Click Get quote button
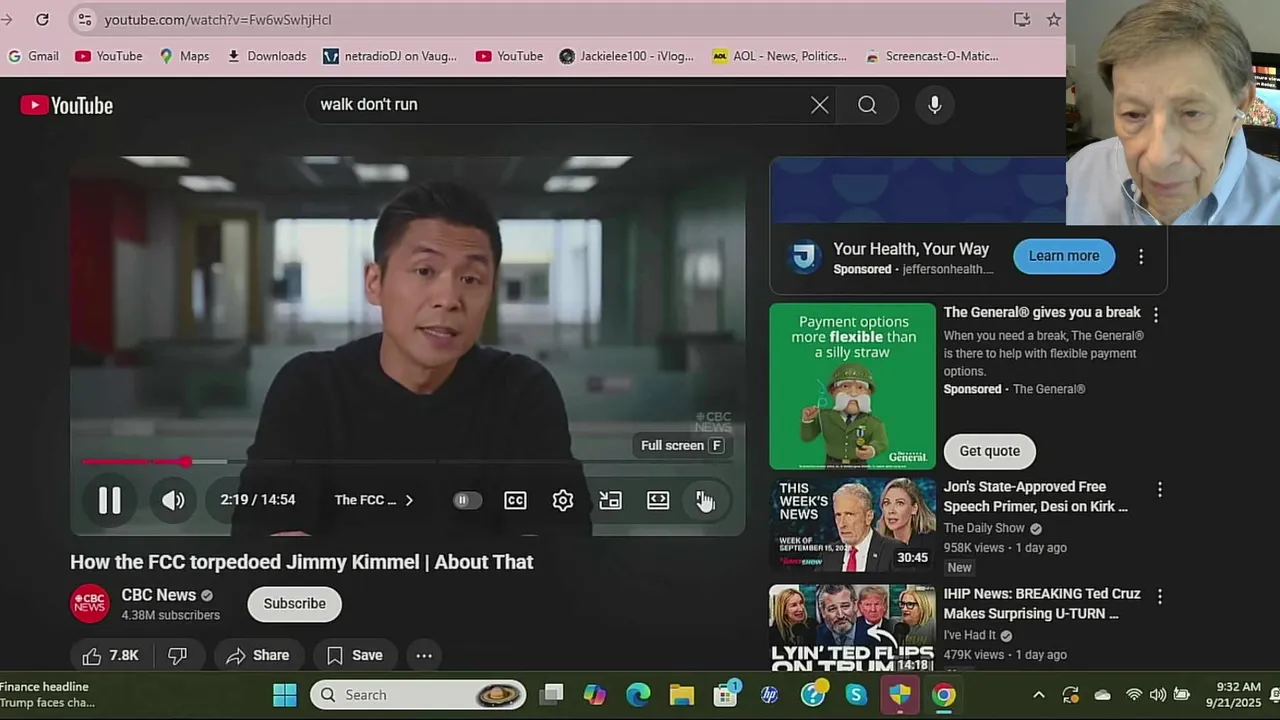The width and height of the screenshot is (1280, 720). pyautogui.click(x=989, y=451)
